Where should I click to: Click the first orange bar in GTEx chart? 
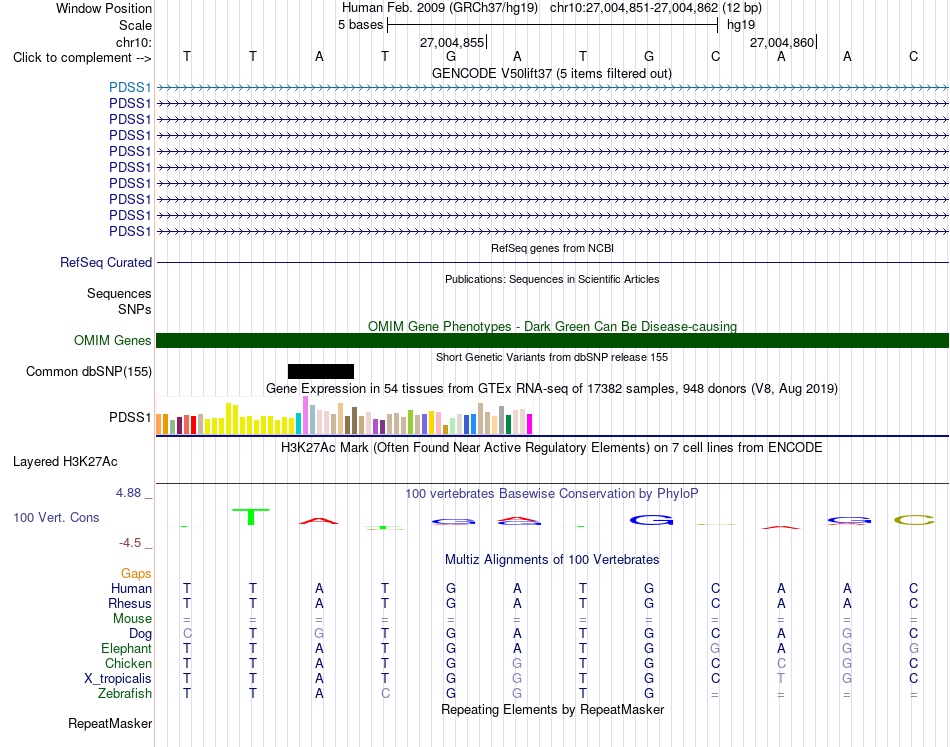click(x=159, y=424)
